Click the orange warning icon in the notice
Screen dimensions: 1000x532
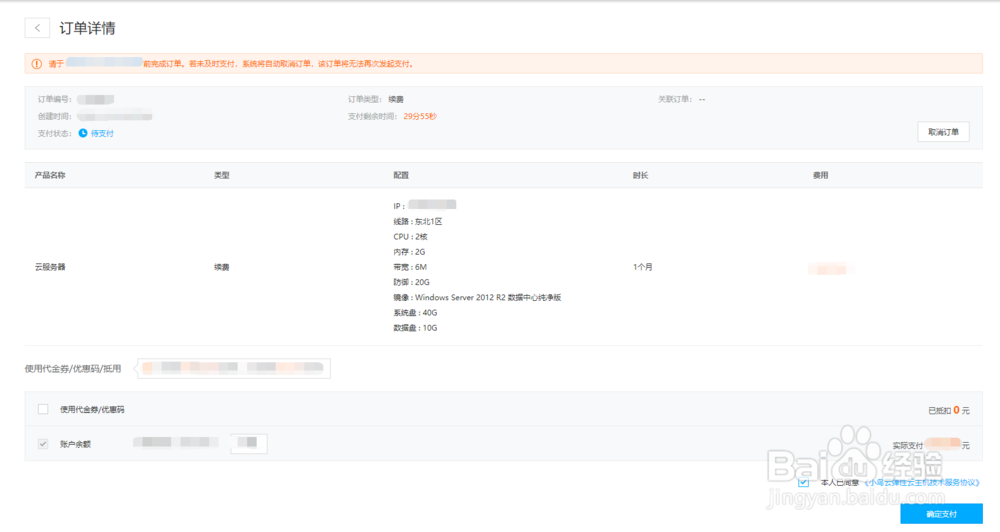(x=37, y=64)
